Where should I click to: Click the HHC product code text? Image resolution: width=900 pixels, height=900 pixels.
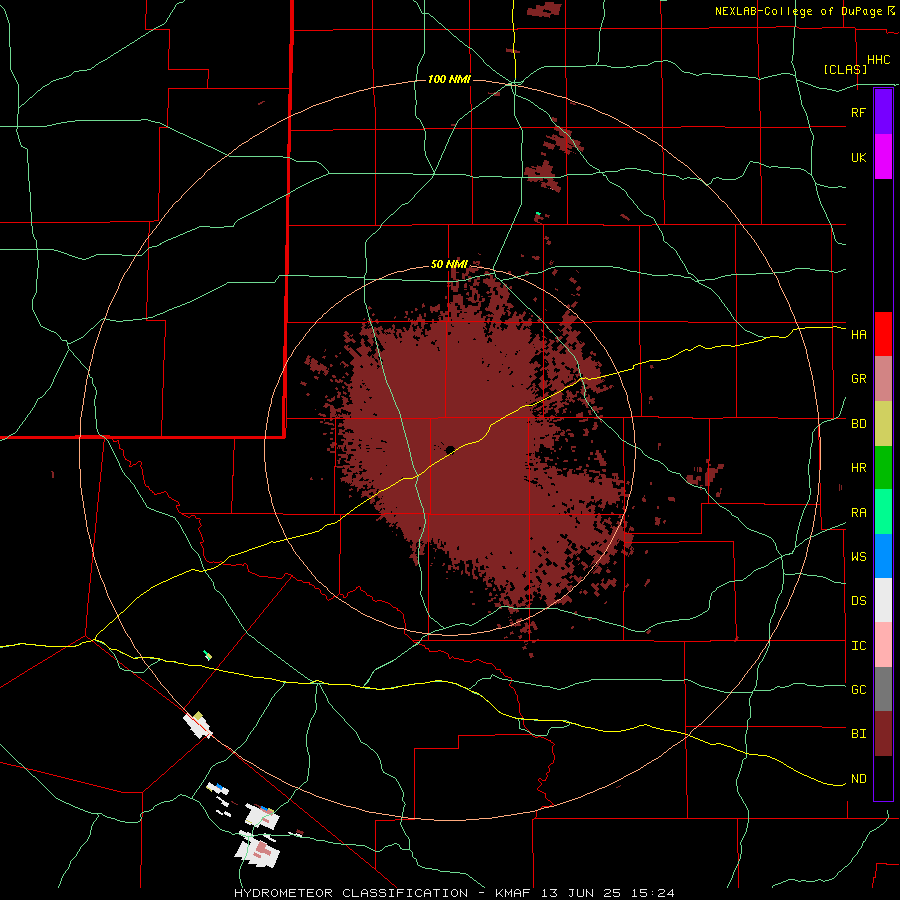879,60
